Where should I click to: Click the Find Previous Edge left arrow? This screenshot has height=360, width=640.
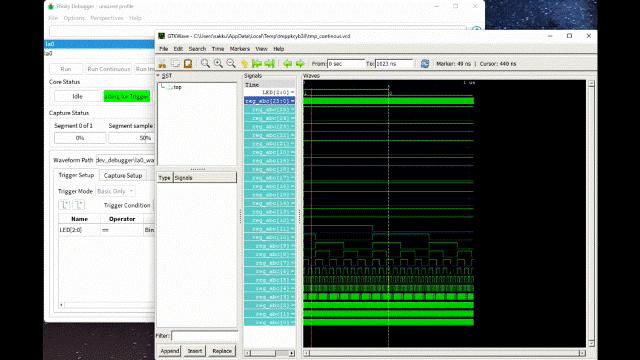(287, 64)
